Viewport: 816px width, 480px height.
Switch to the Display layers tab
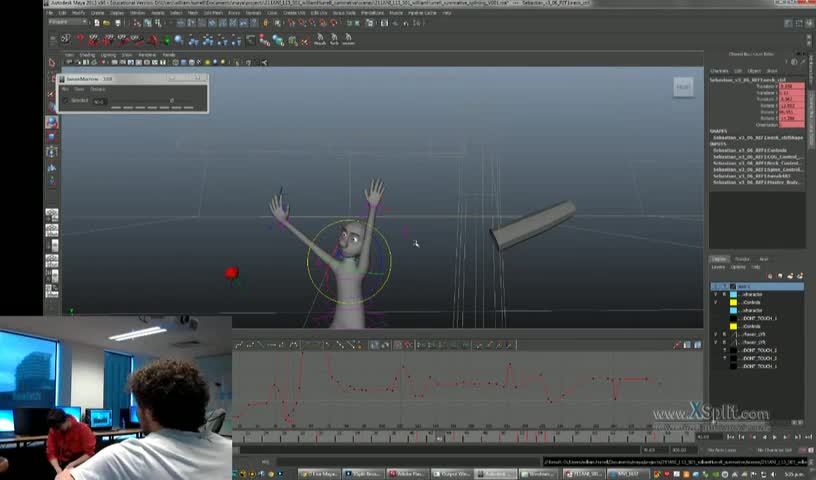pyautogui.click(x=718, y=259)
